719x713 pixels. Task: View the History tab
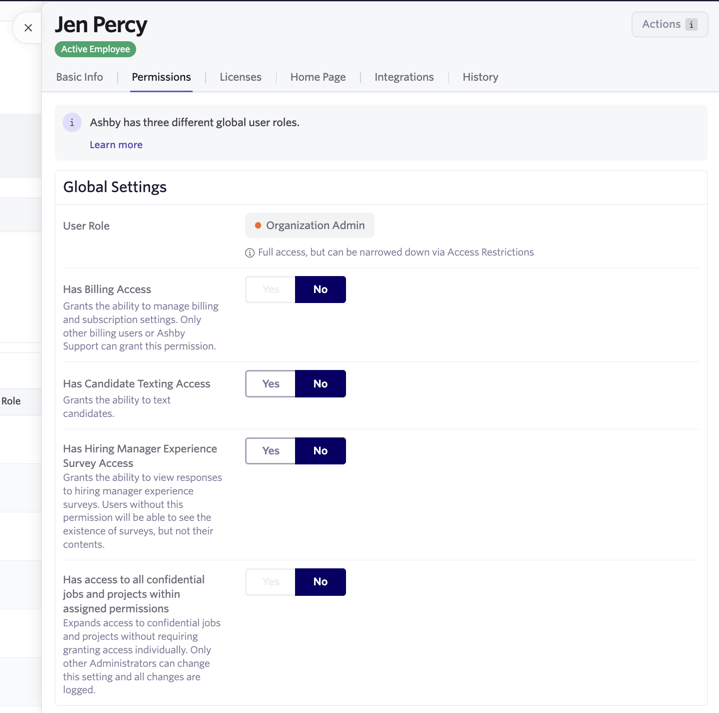480,77
